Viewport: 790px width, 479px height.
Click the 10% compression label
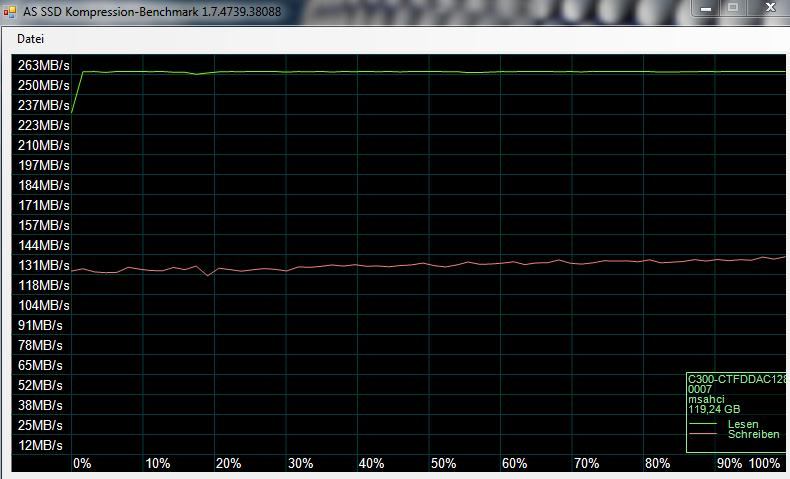point(158,463)
